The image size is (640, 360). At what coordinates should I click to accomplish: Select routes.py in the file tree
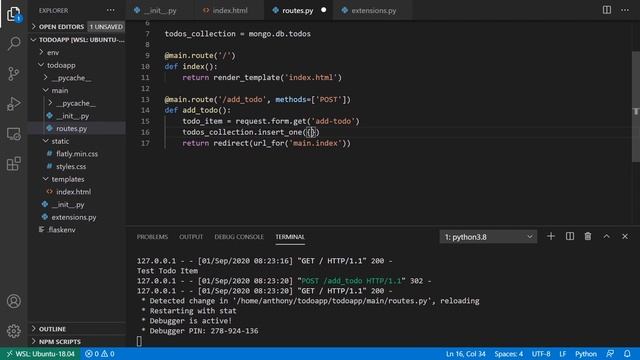[x=77, y=128]
